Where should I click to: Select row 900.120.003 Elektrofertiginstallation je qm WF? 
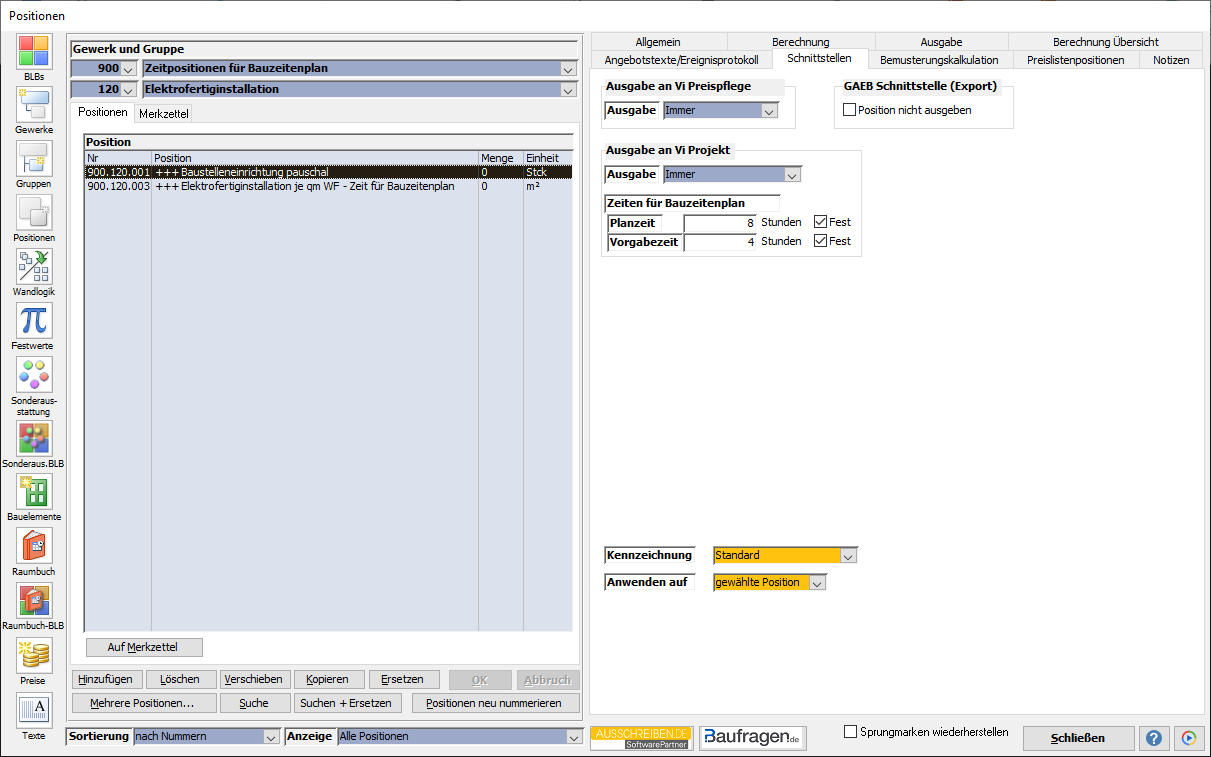point(328,186)
